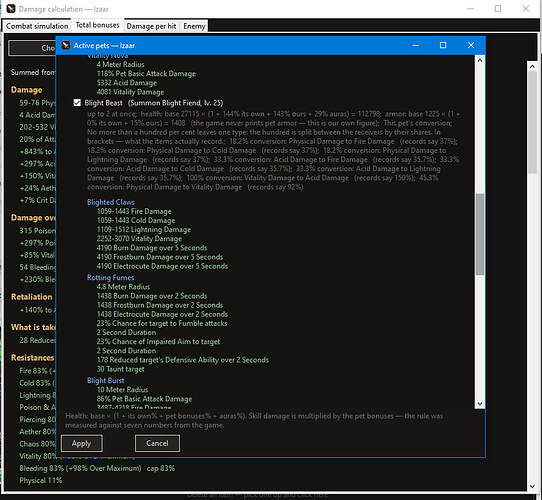The width and height of the screenshot is (542, 500).
Task: Minimize the Active pets dialog
Action: tap(415, 45)
